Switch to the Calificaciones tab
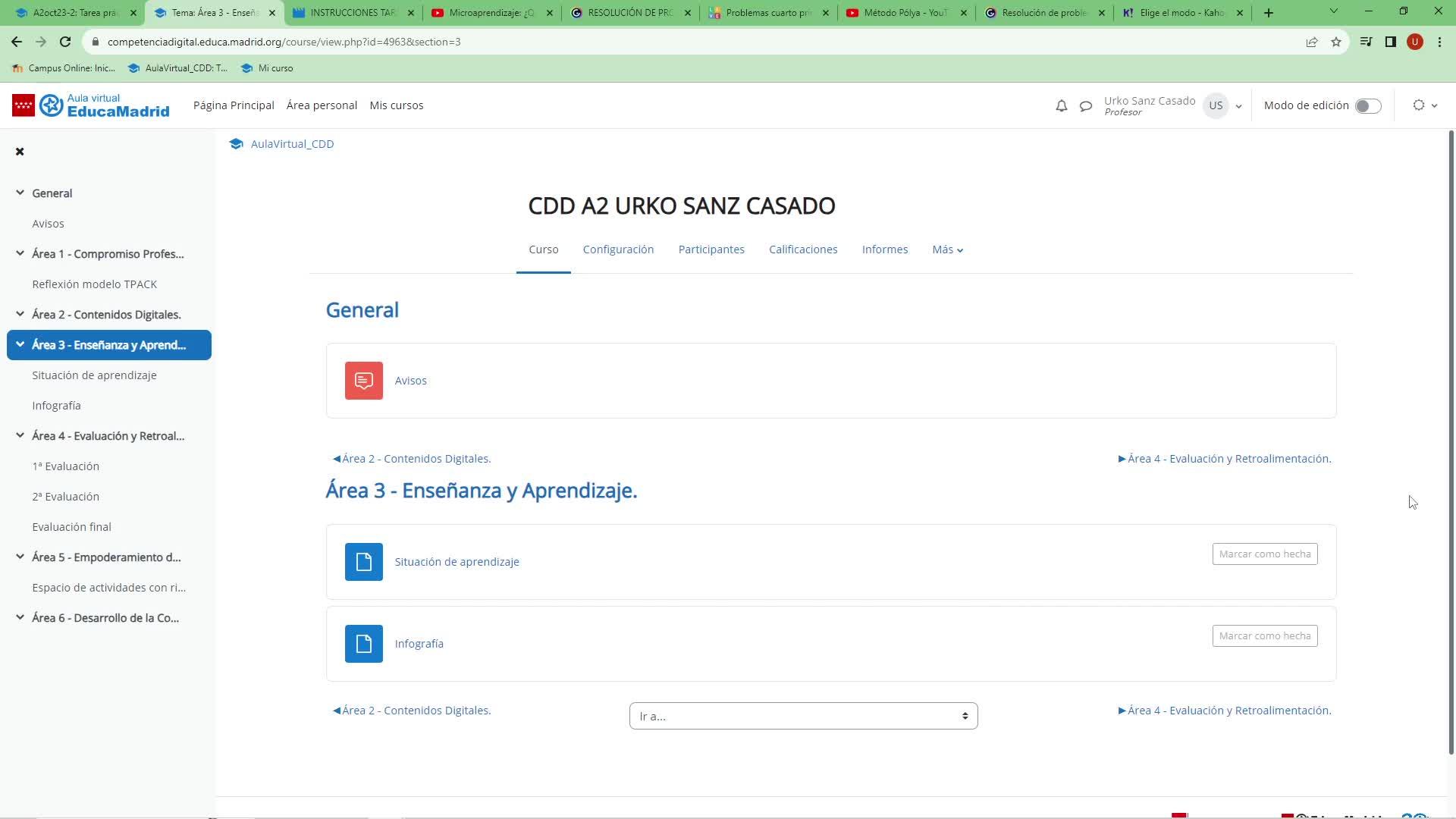This screenshot has height=819, width=1456. tap(802, 249)
